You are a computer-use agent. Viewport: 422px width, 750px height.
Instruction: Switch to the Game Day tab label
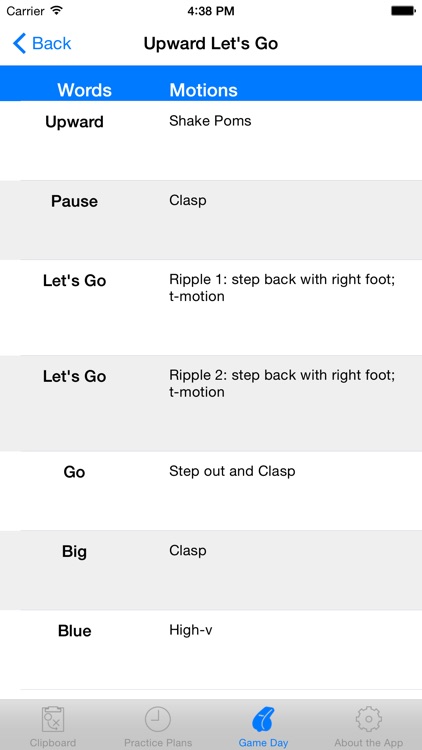263,743
